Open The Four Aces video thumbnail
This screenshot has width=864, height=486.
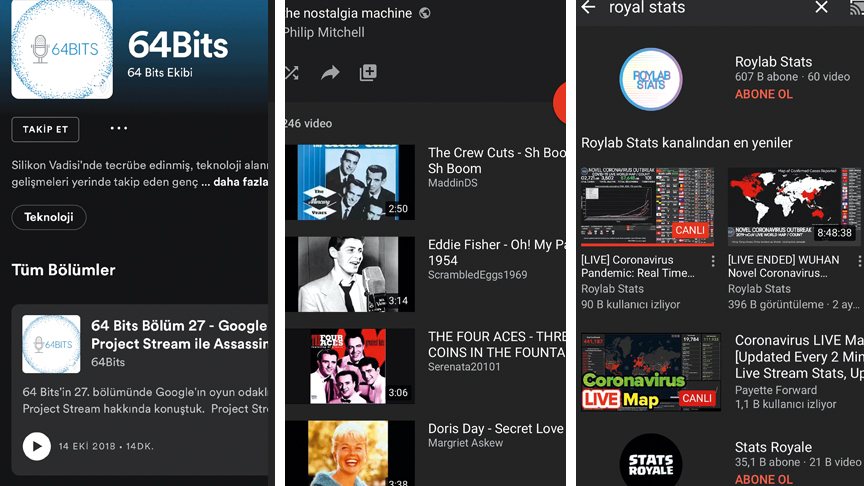pyautogui.click(x=350, y=366)
